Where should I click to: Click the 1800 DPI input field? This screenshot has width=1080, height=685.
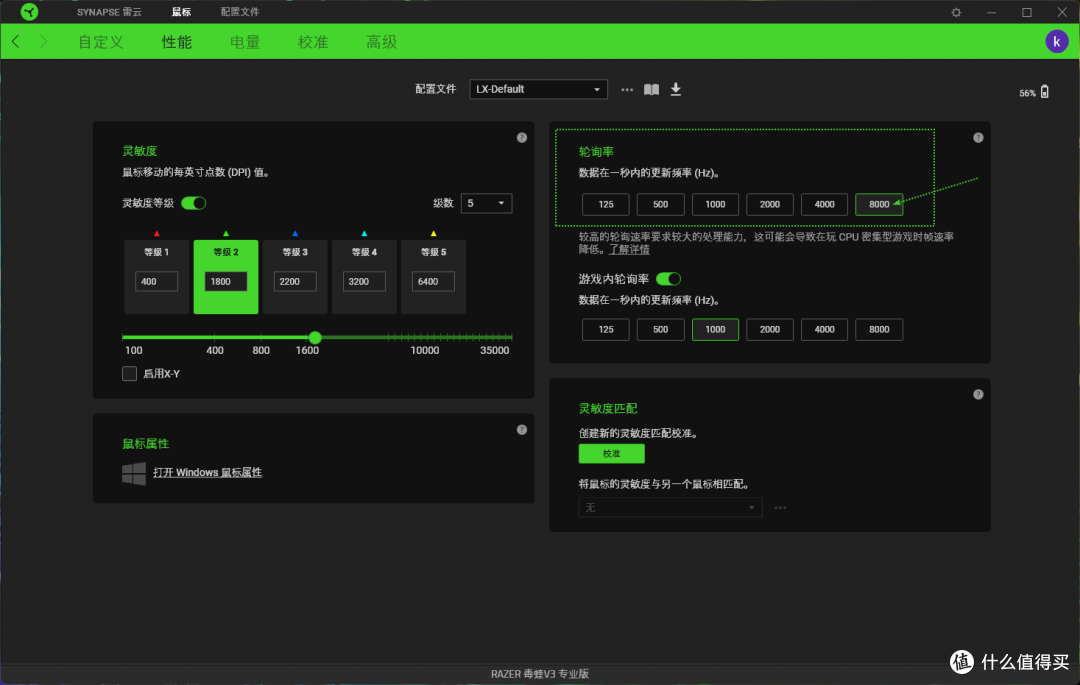click(226, 282)
